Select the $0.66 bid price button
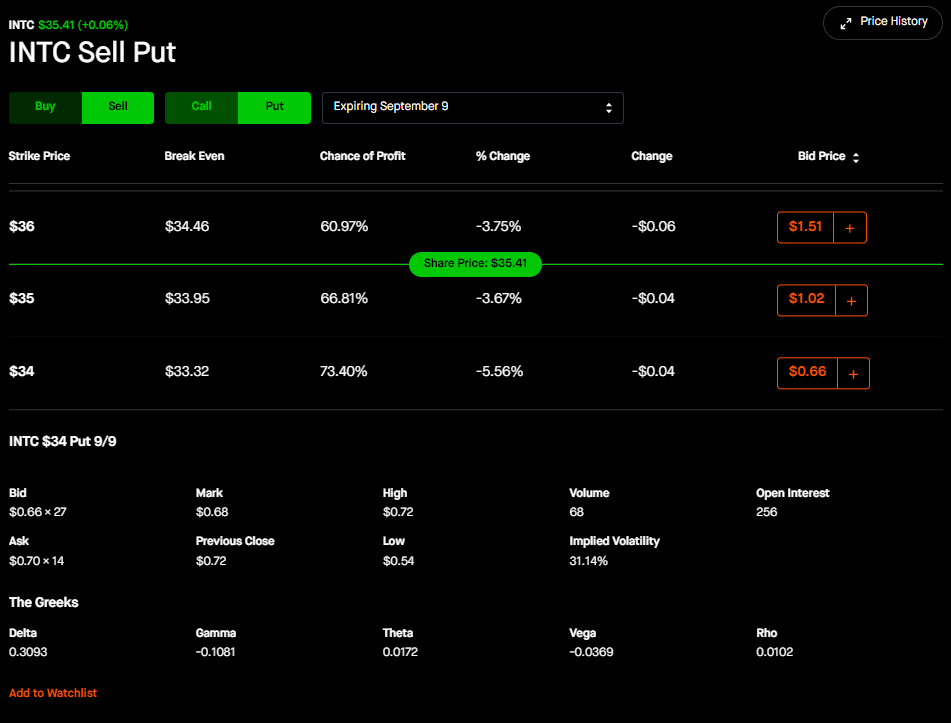The width and height of the screenshot is (951, 723). pos(807,372)
